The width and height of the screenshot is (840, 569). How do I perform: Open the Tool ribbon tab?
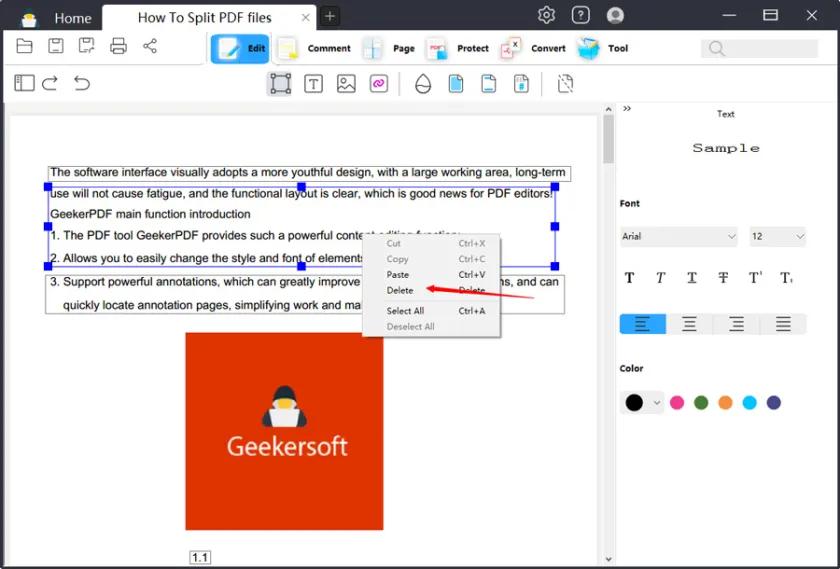603,48
